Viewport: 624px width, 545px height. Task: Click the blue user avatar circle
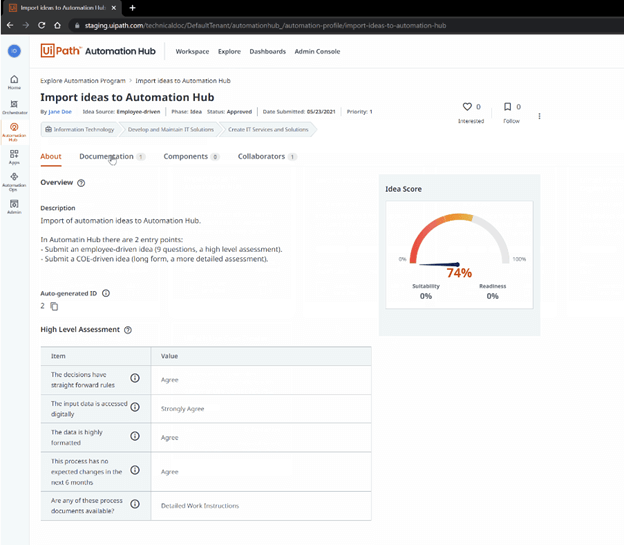(14, 51)
